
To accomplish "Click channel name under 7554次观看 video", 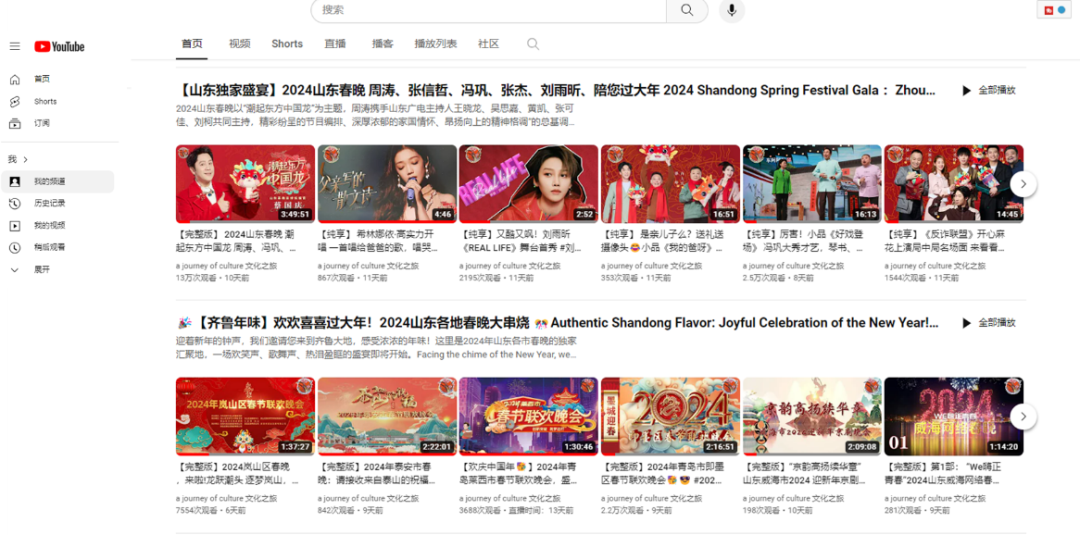I will tap(227, 499).
